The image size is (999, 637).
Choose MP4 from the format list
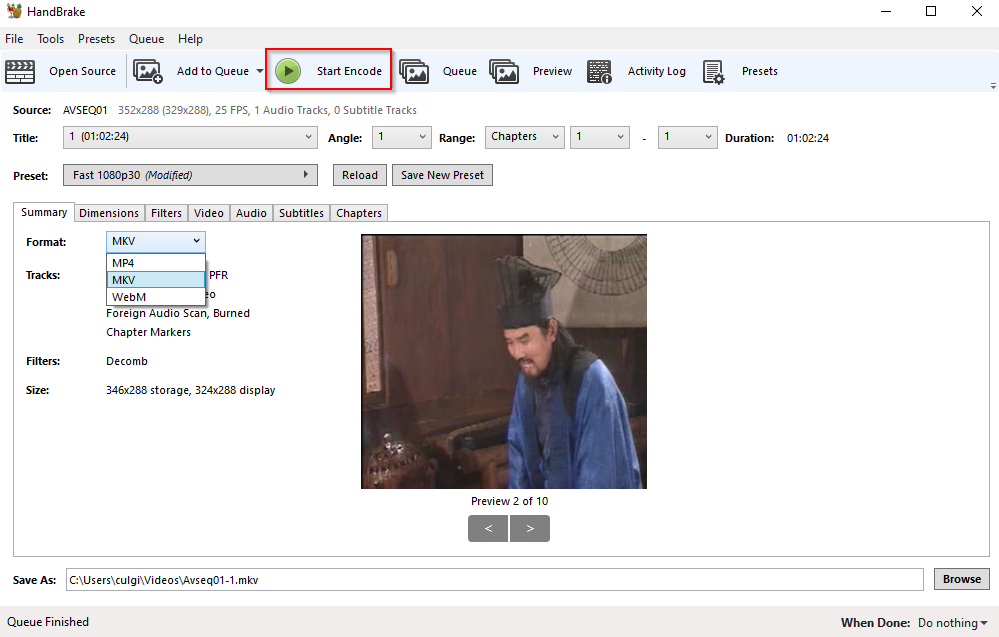click(155, 263)
